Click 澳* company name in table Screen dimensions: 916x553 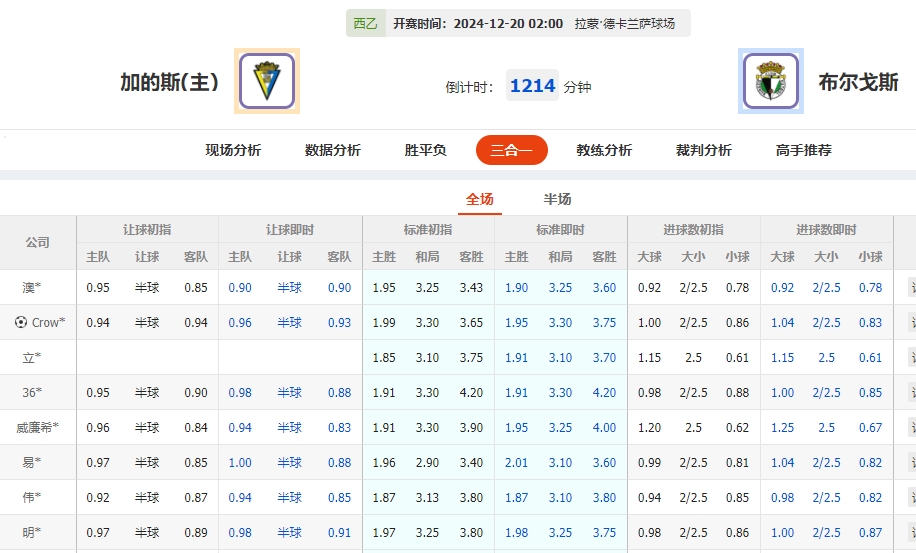[x=32, y=288]
